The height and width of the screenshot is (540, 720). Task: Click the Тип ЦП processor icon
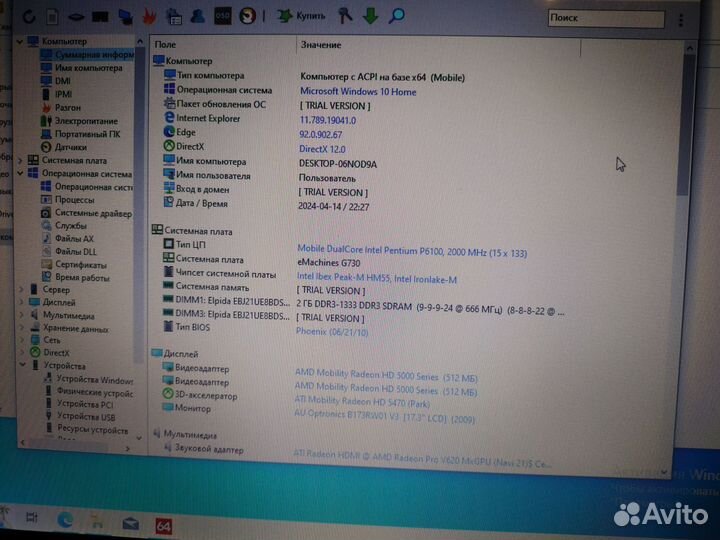[169, 244]
